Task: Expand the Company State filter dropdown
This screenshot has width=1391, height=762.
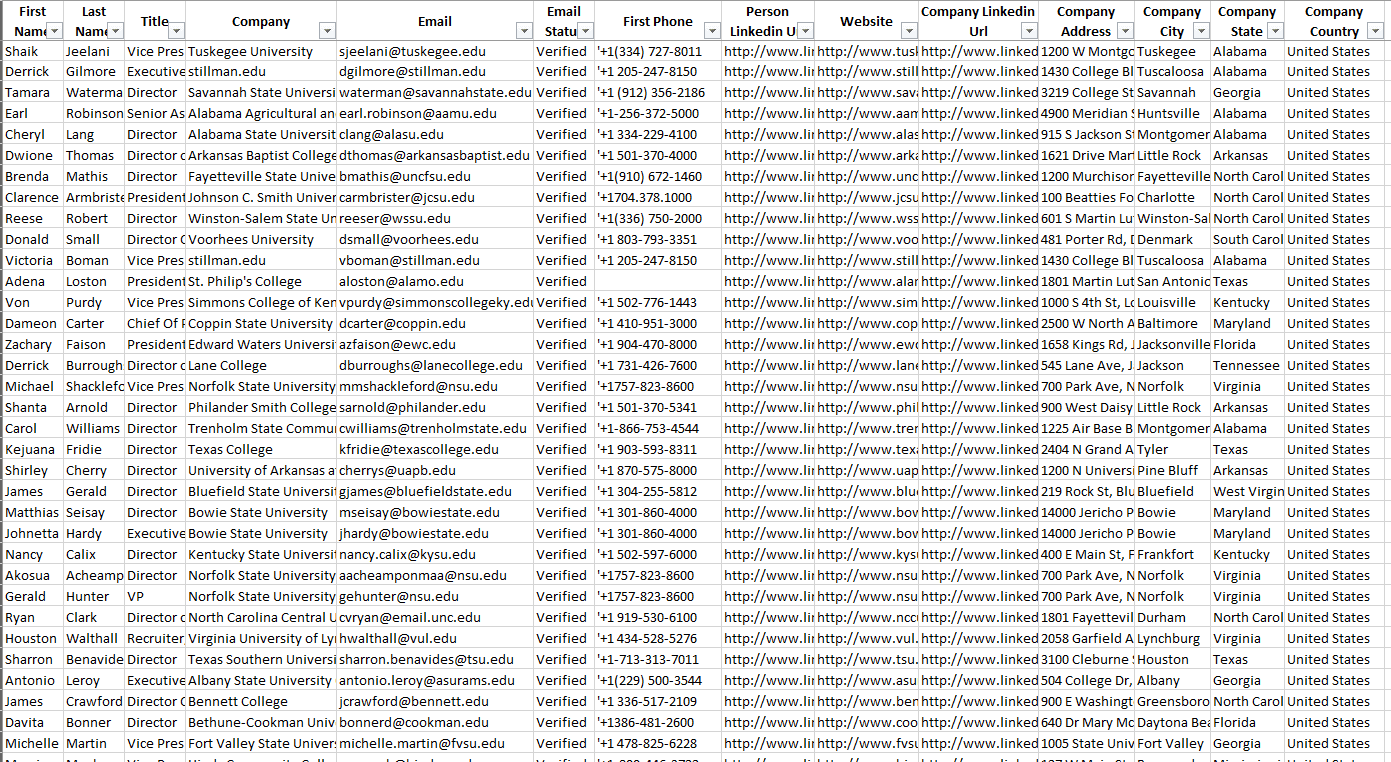Action: pos(1274,31)
